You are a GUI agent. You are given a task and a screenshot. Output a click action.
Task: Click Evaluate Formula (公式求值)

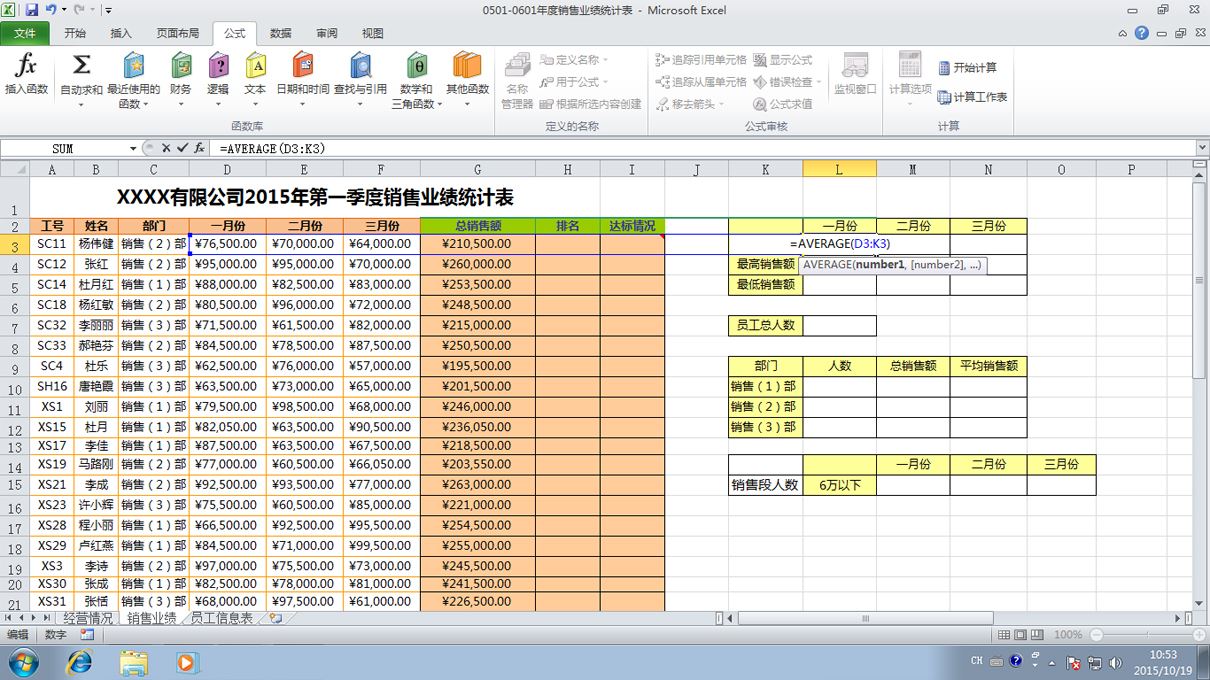point(783,104)
